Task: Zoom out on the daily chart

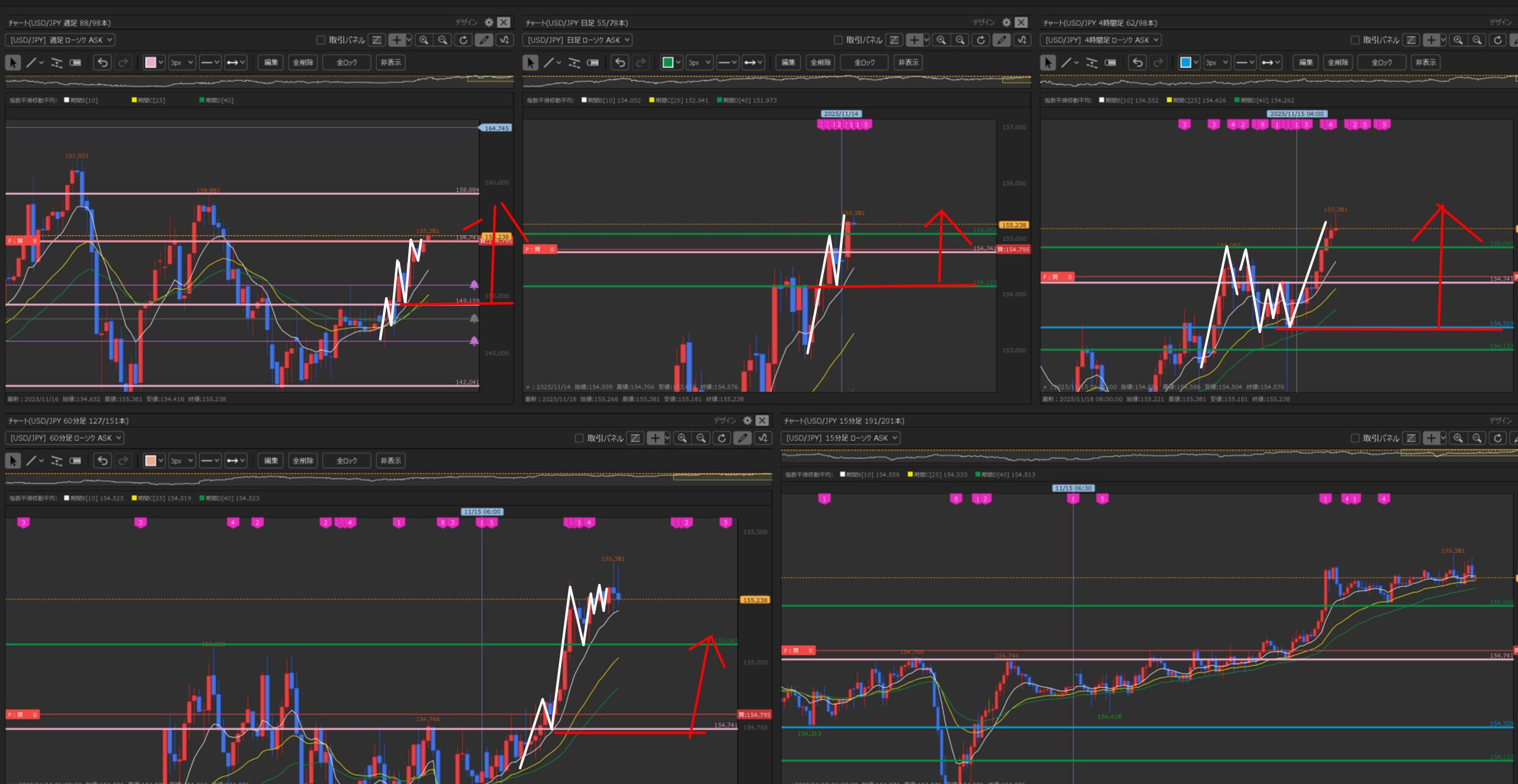Action: point(960,40)
